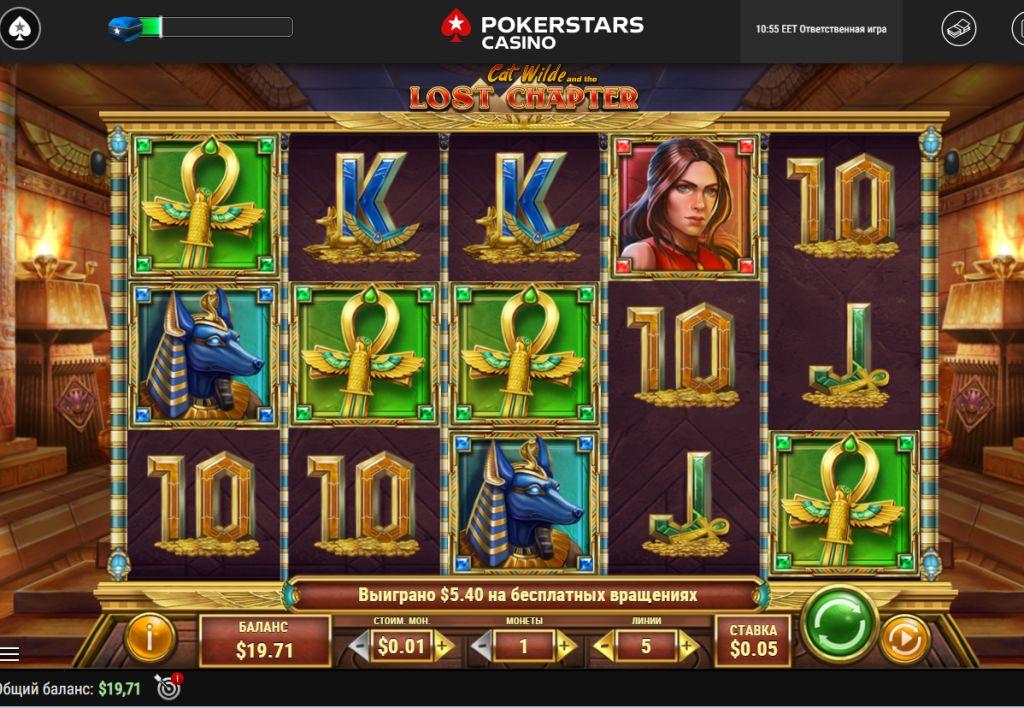The height and width of the screenshot is (708, 1024).
Task: Decrease the coin value with left arrow
Action: pyautogui.click(x=358, y=647)
